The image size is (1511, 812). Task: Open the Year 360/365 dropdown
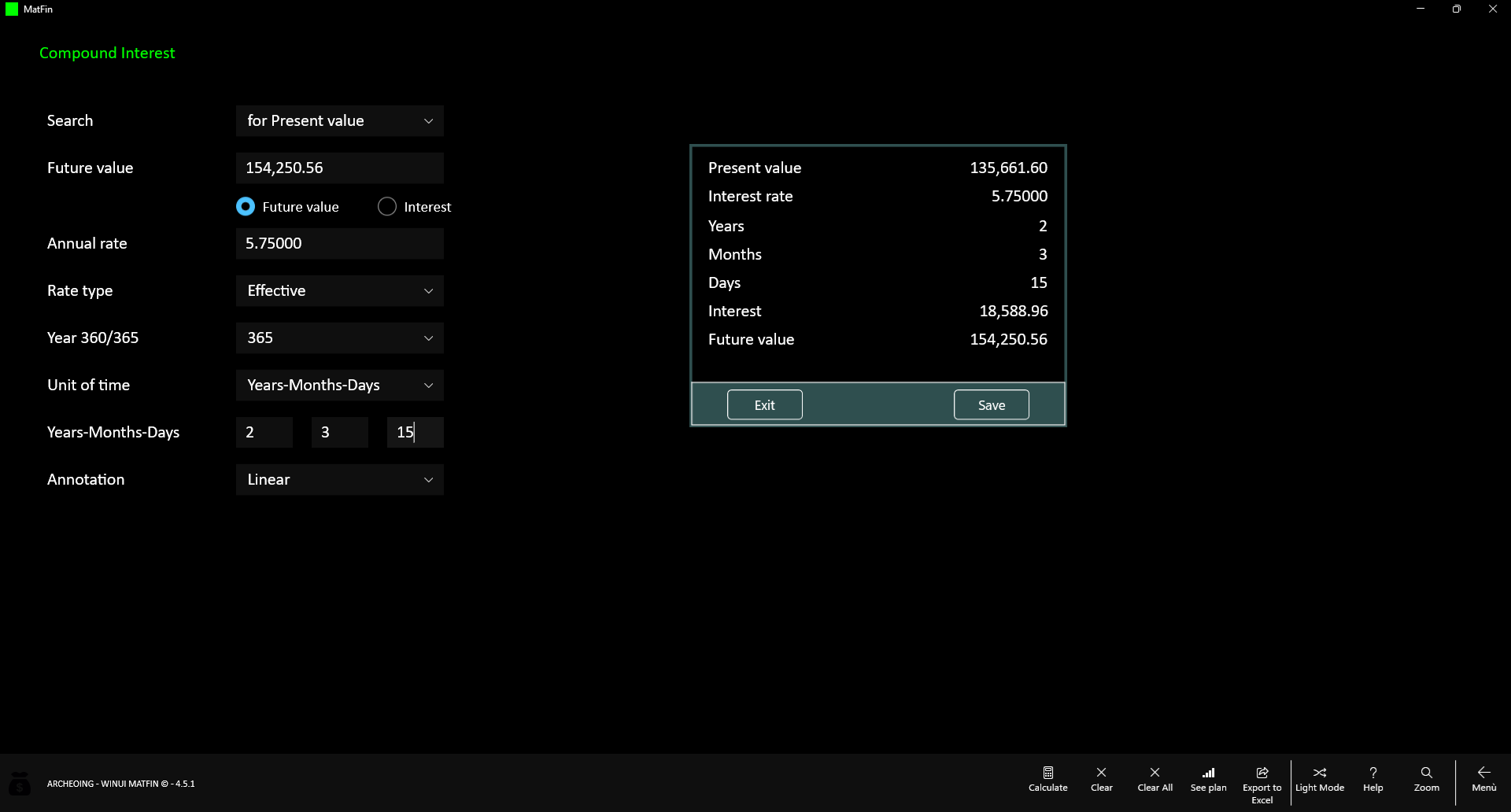[340, 338]
